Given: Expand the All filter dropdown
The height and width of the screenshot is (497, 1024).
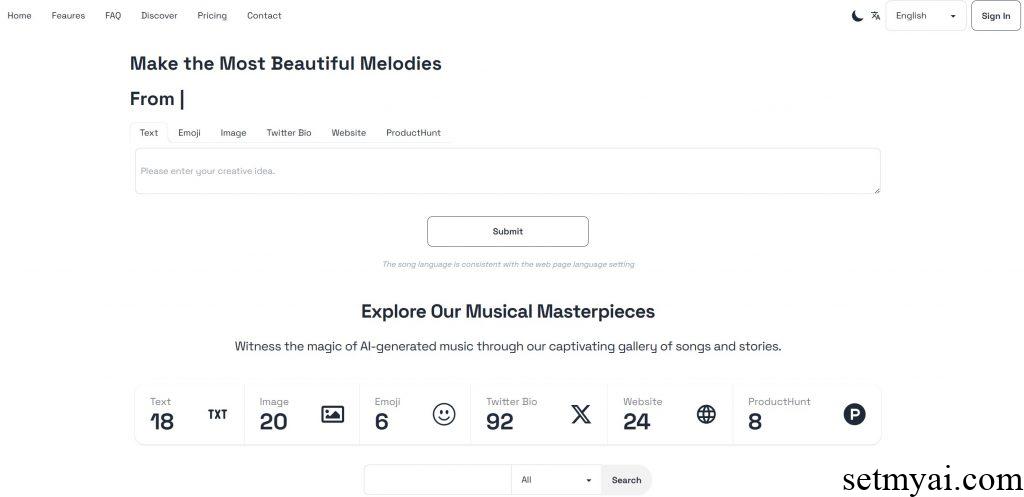Looking at the screenshot, I should 556,480.
